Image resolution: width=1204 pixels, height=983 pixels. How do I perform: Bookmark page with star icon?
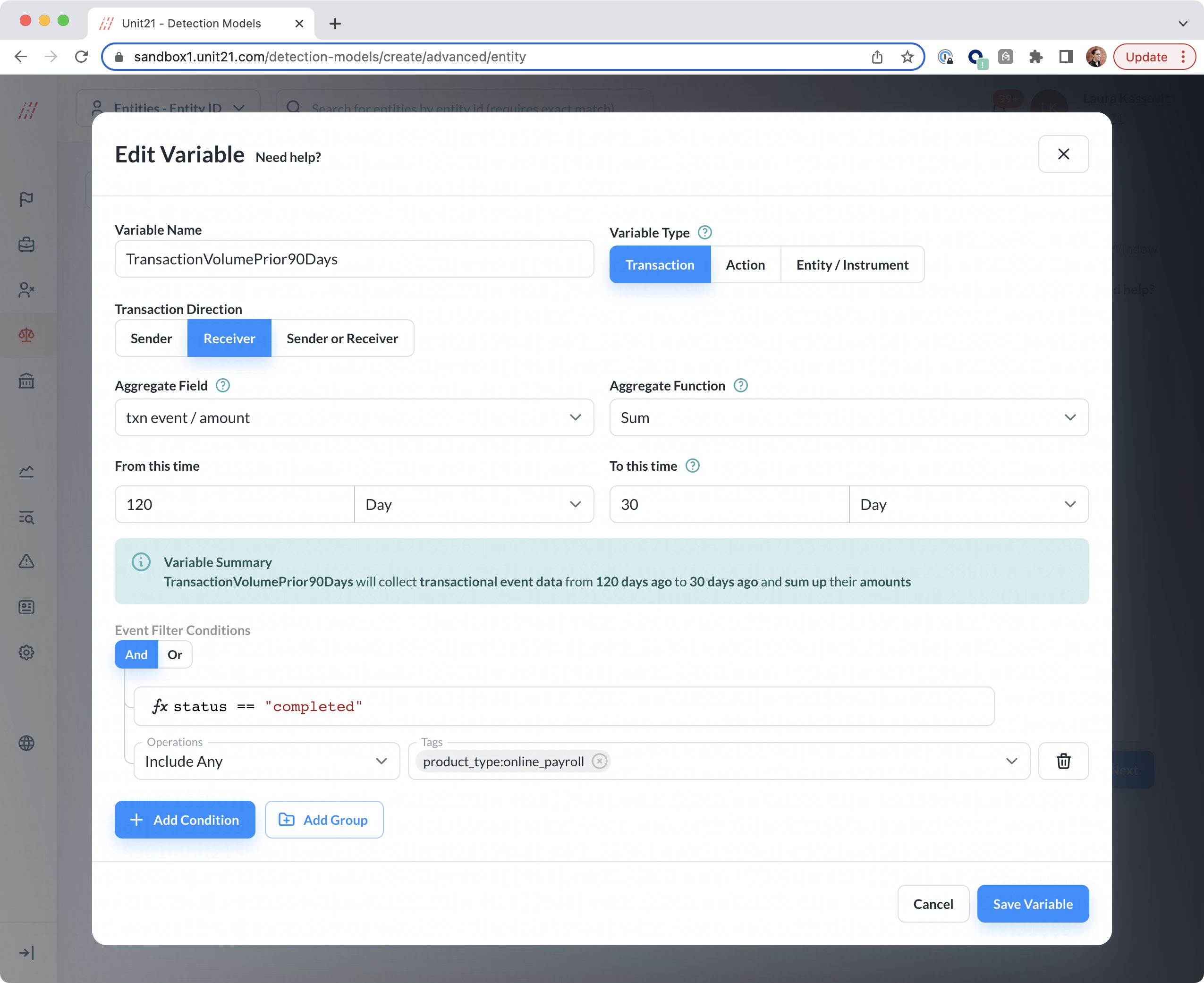pyautogui.click(x=907, y=57)
